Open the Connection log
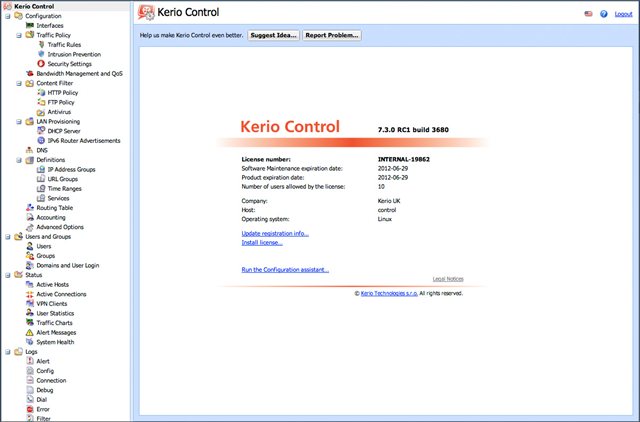640x422 pixels. click(x=51, y=380)
